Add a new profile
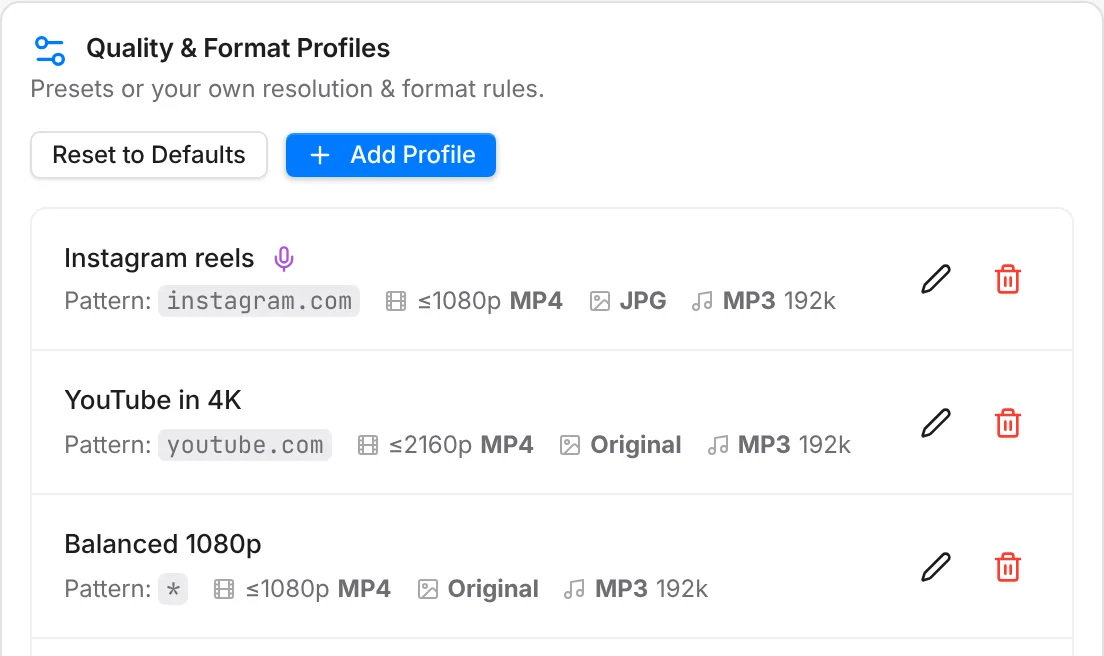Screen dimensions: 1104x656 [x=391, y=155]
